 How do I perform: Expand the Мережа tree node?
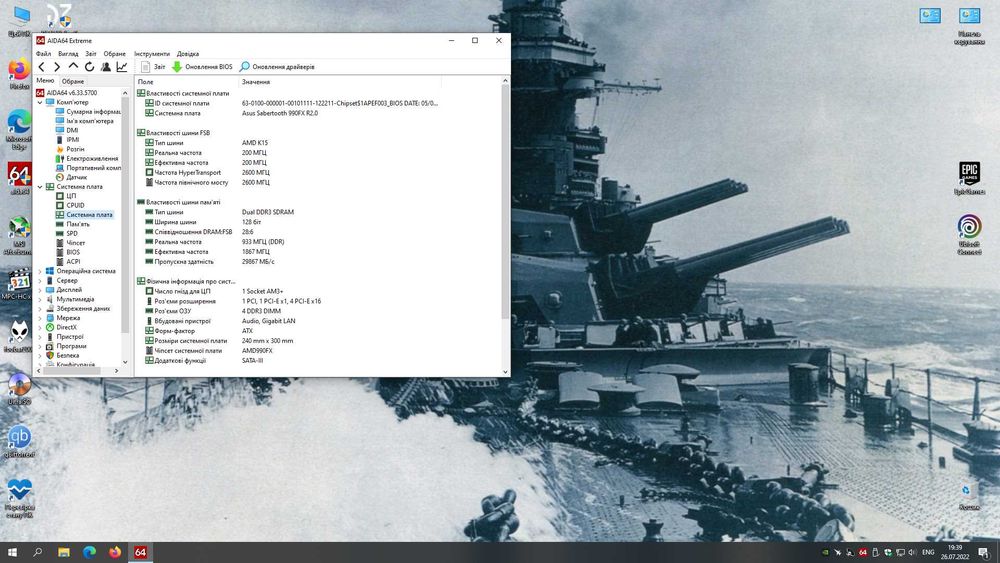click(40, 318)
